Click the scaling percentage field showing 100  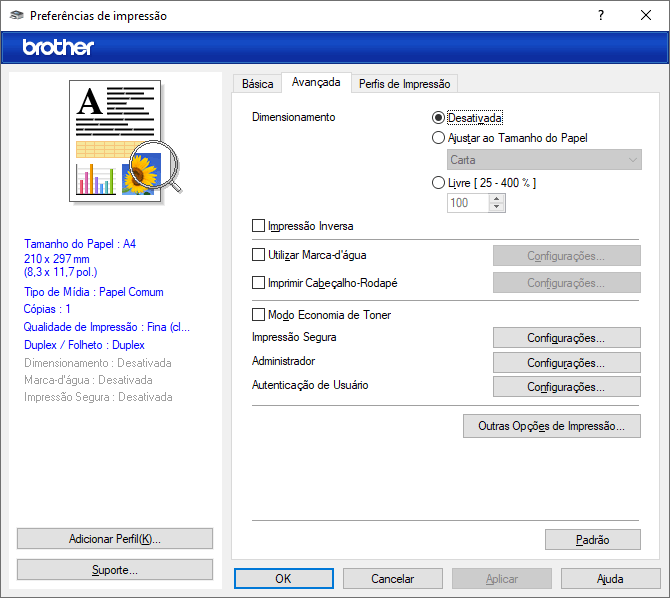(468, 203)
